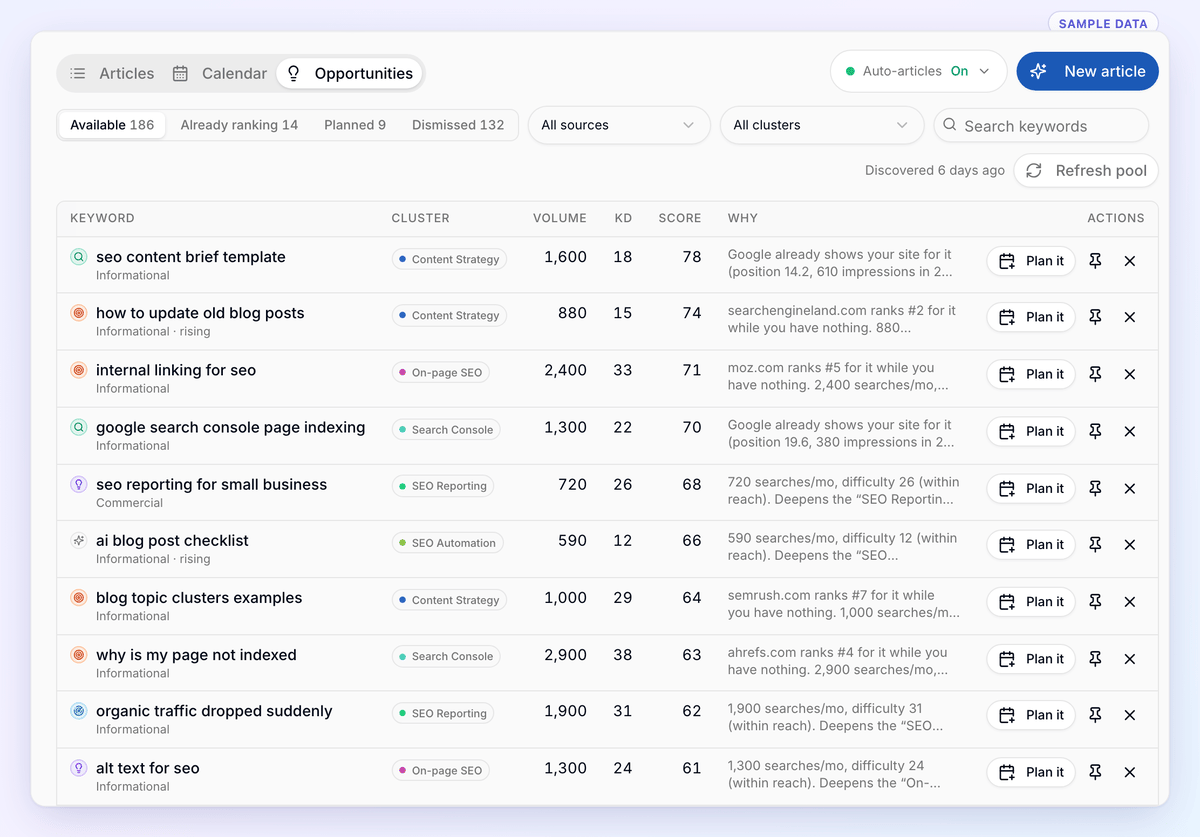Refresh pool of opportunities
The image size is (1200, 837).
point(1086,170)
